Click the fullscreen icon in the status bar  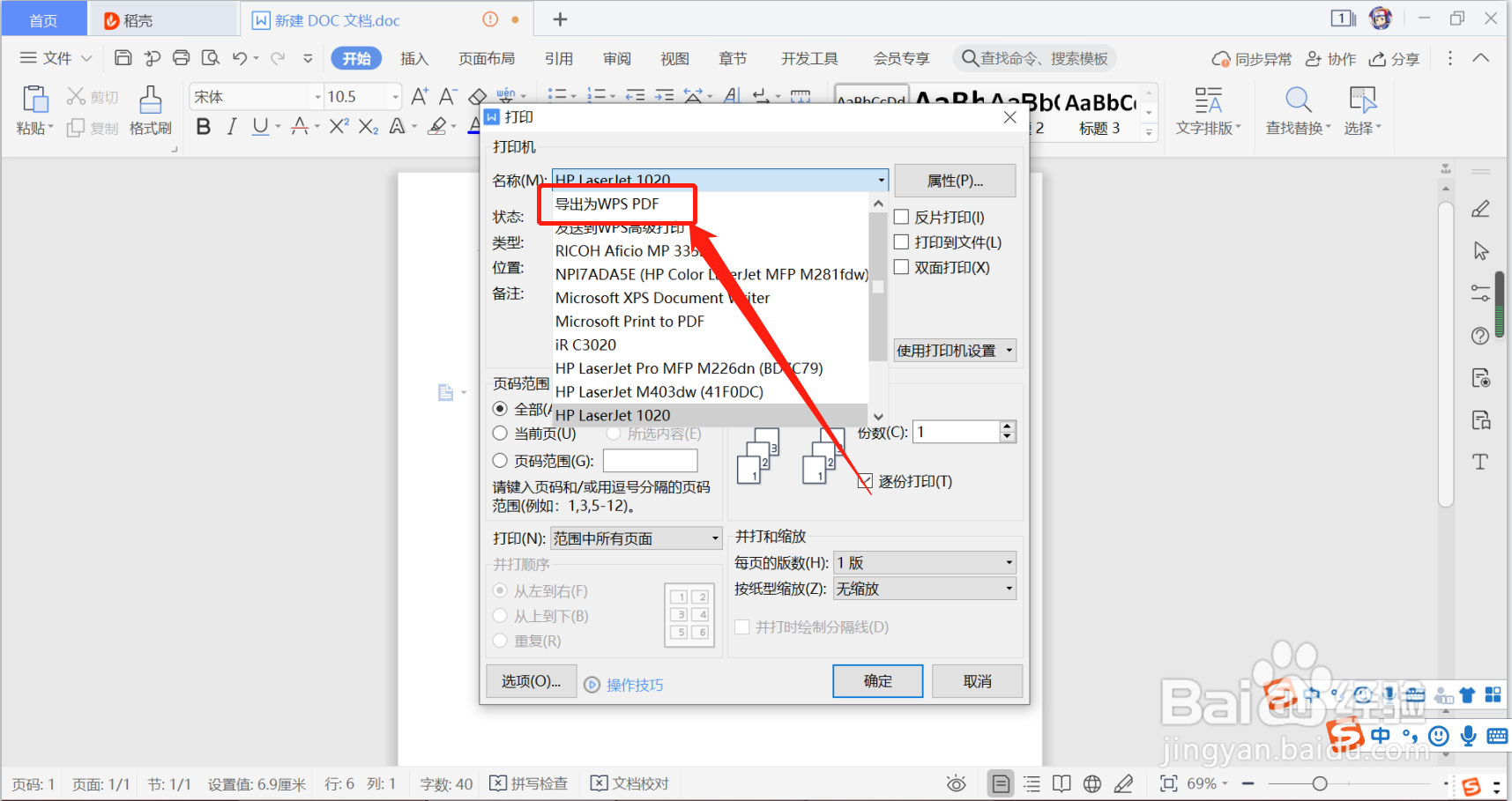(x=1169, y=783)
